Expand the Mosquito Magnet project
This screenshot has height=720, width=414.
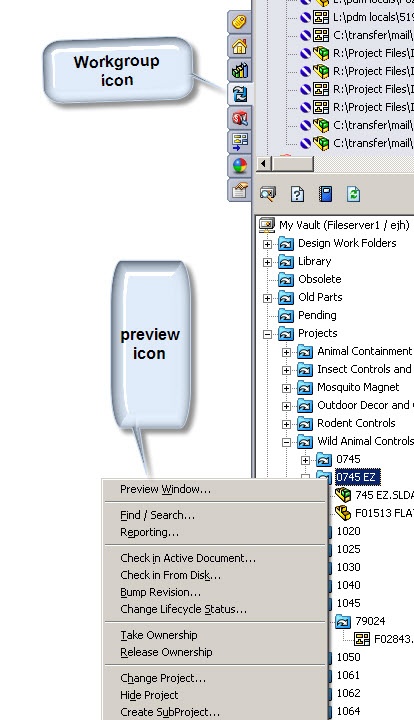pos(286,388)
